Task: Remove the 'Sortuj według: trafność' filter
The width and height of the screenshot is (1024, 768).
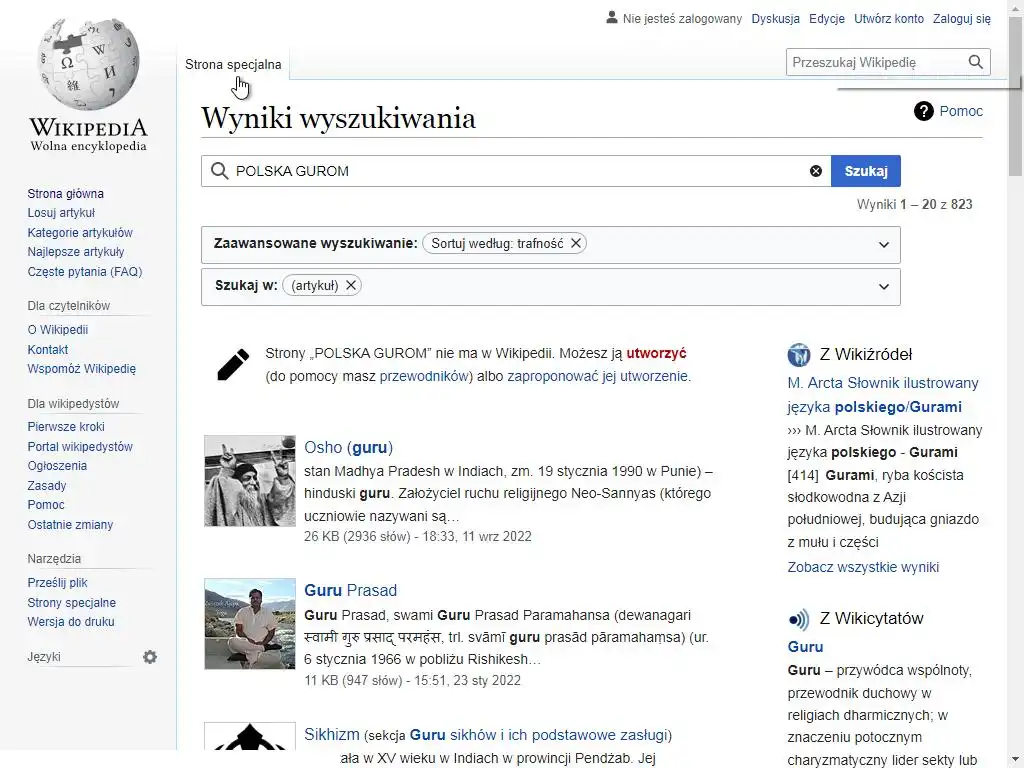Action: pos(575,243)
